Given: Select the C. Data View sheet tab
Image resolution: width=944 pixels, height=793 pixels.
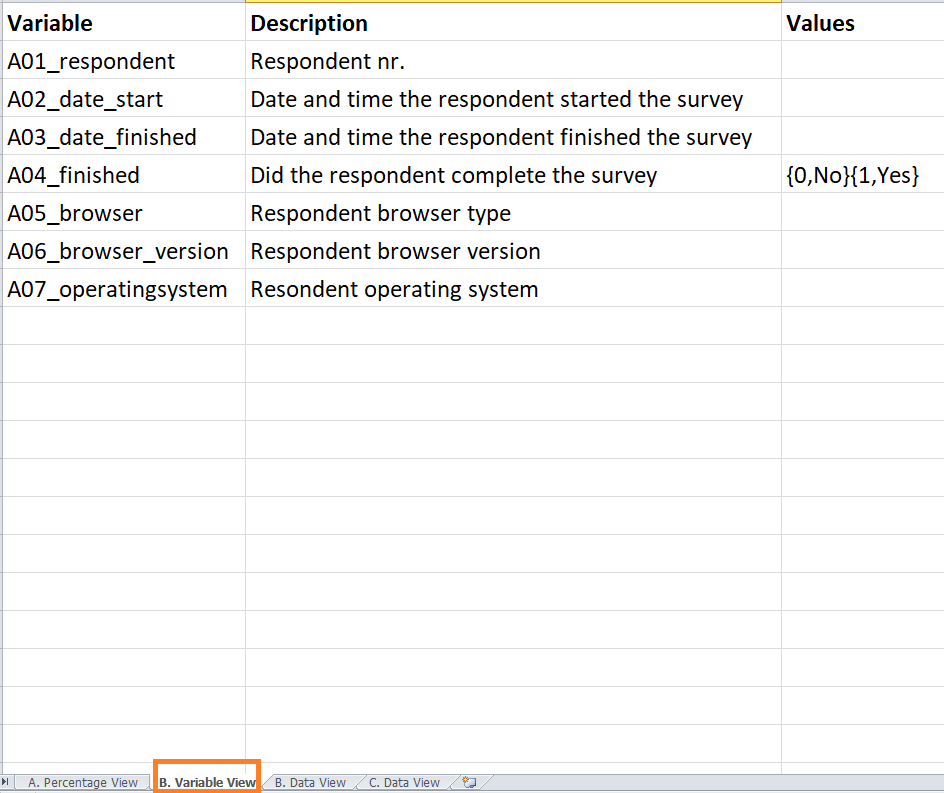Looking at the screenshot, I should 404,782.
